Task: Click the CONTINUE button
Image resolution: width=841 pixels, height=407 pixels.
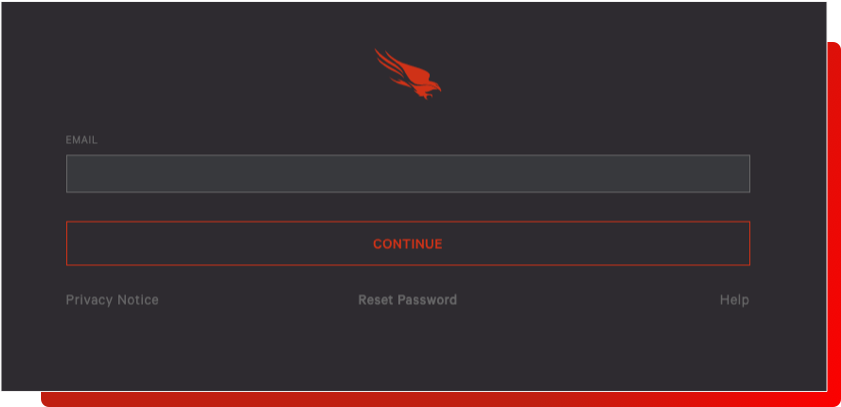Action: [408, 243]
